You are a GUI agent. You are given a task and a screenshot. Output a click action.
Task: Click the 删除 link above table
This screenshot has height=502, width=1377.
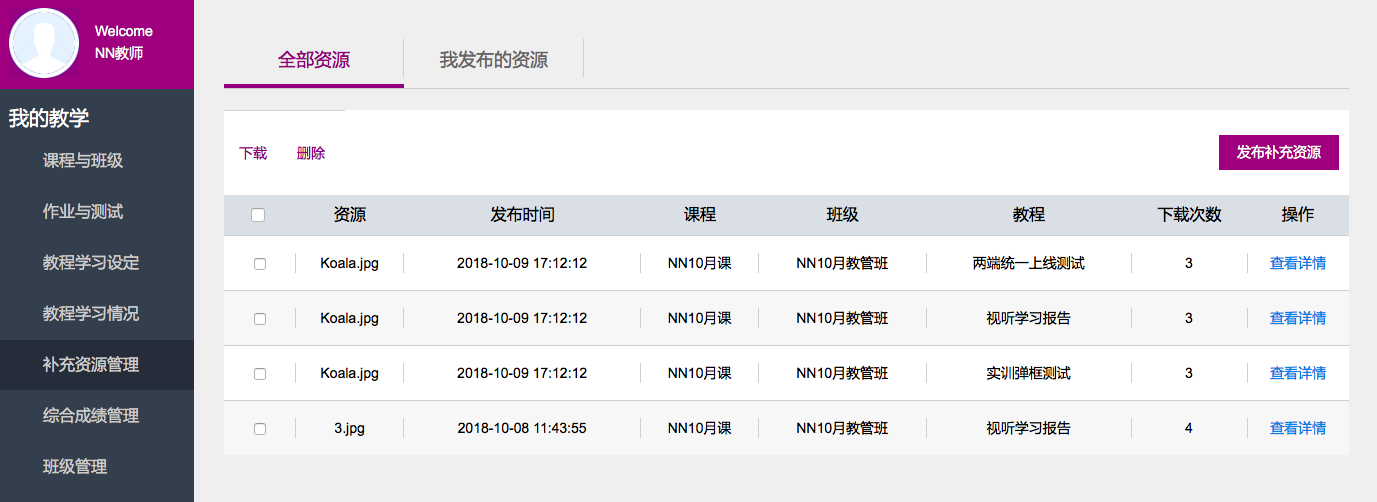(311, 153)
